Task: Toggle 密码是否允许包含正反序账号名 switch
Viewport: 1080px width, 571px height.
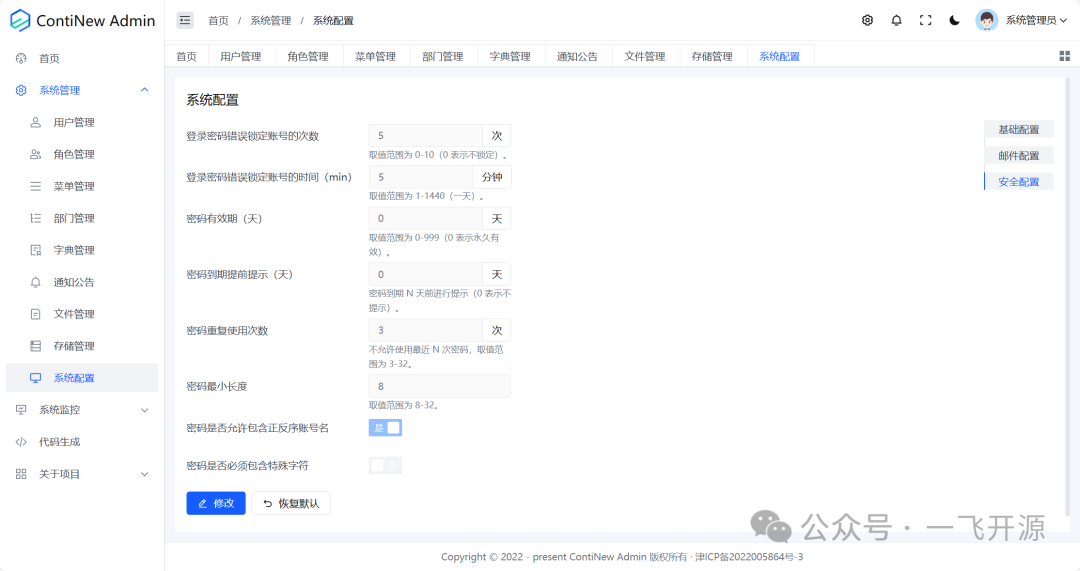Action: click(x=385, y=428)
